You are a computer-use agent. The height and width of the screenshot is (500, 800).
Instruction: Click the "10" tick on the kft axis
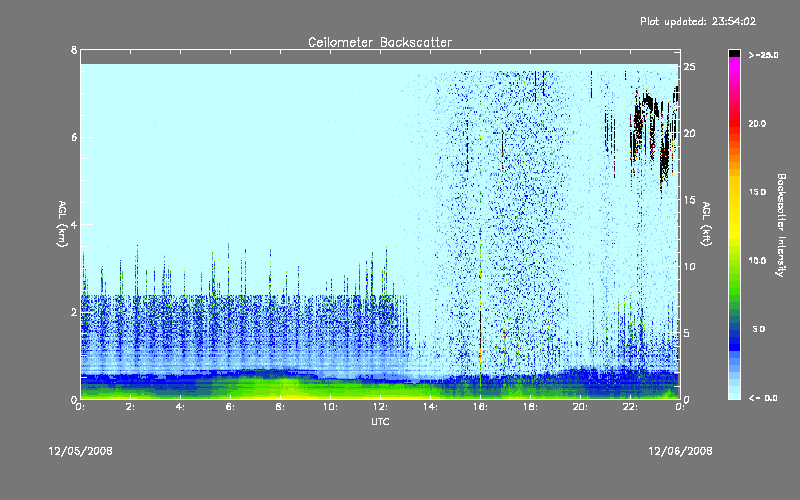[689, 266]
